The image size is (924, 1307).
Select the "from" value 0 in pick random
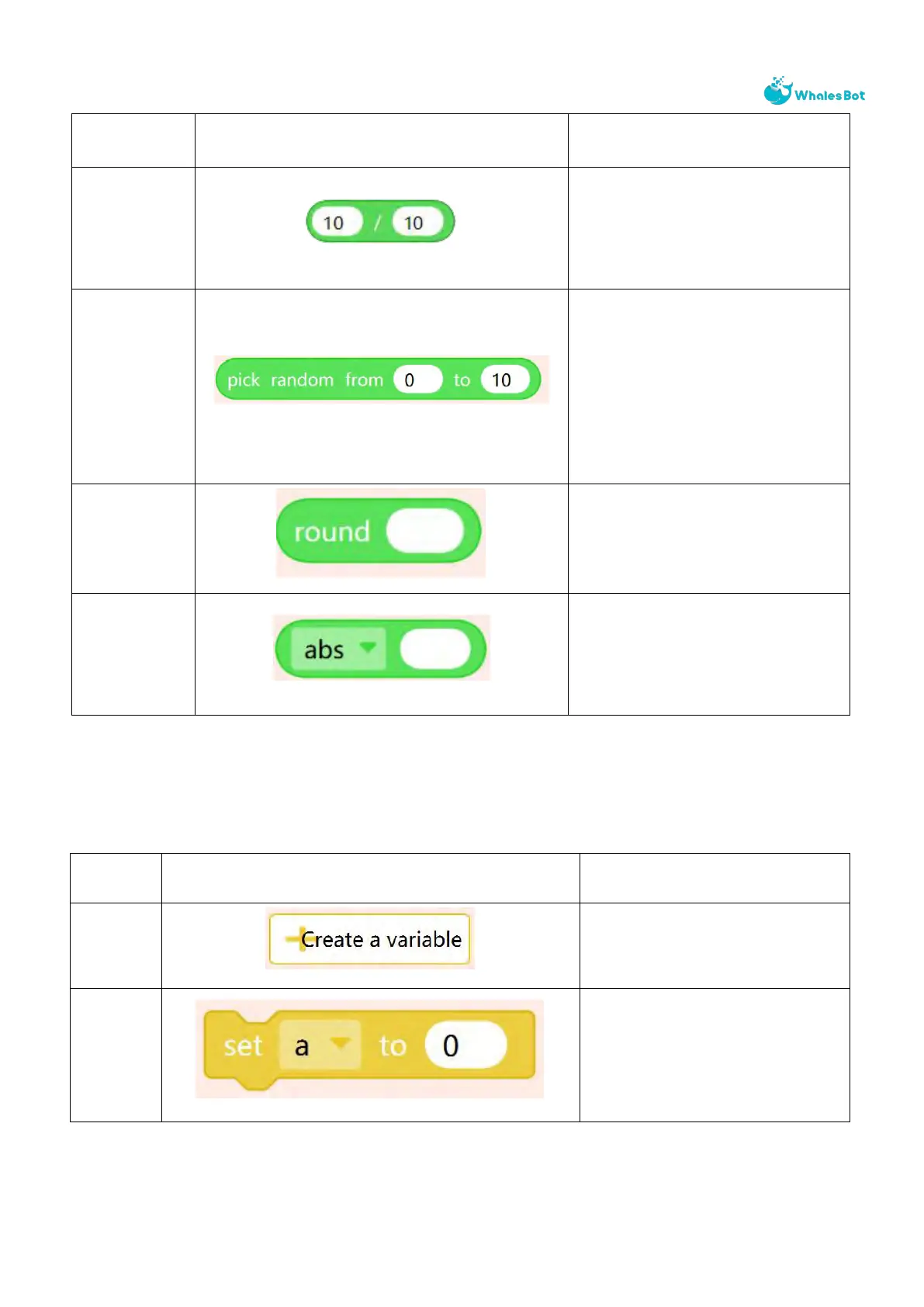417,380
